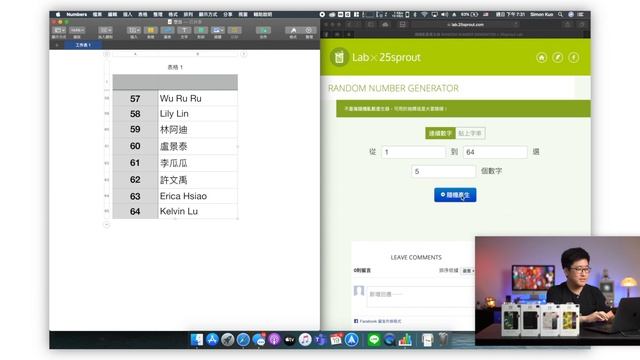Screen dimensions: 640x360
Task: Click the add-column handle at table's top right
Action: click(x=244, y=54)
